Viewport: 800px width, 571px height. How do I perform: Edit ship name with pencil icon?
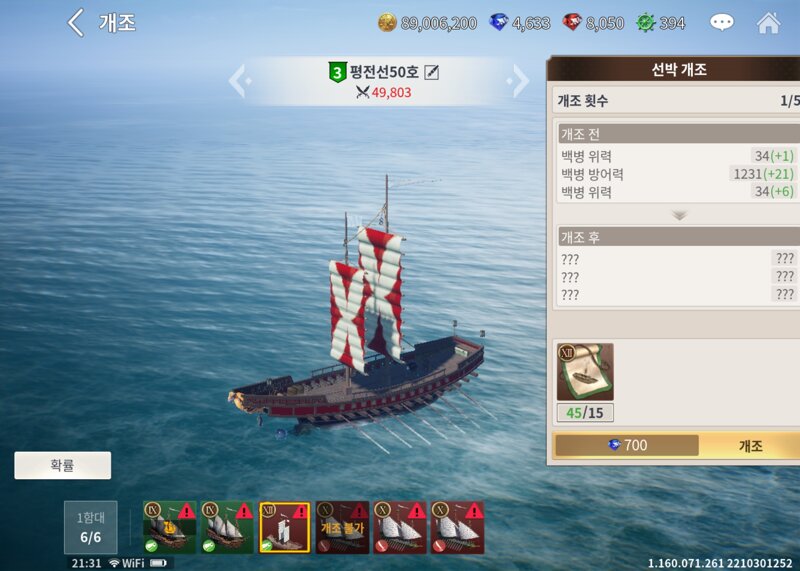[x=431, y=72]
